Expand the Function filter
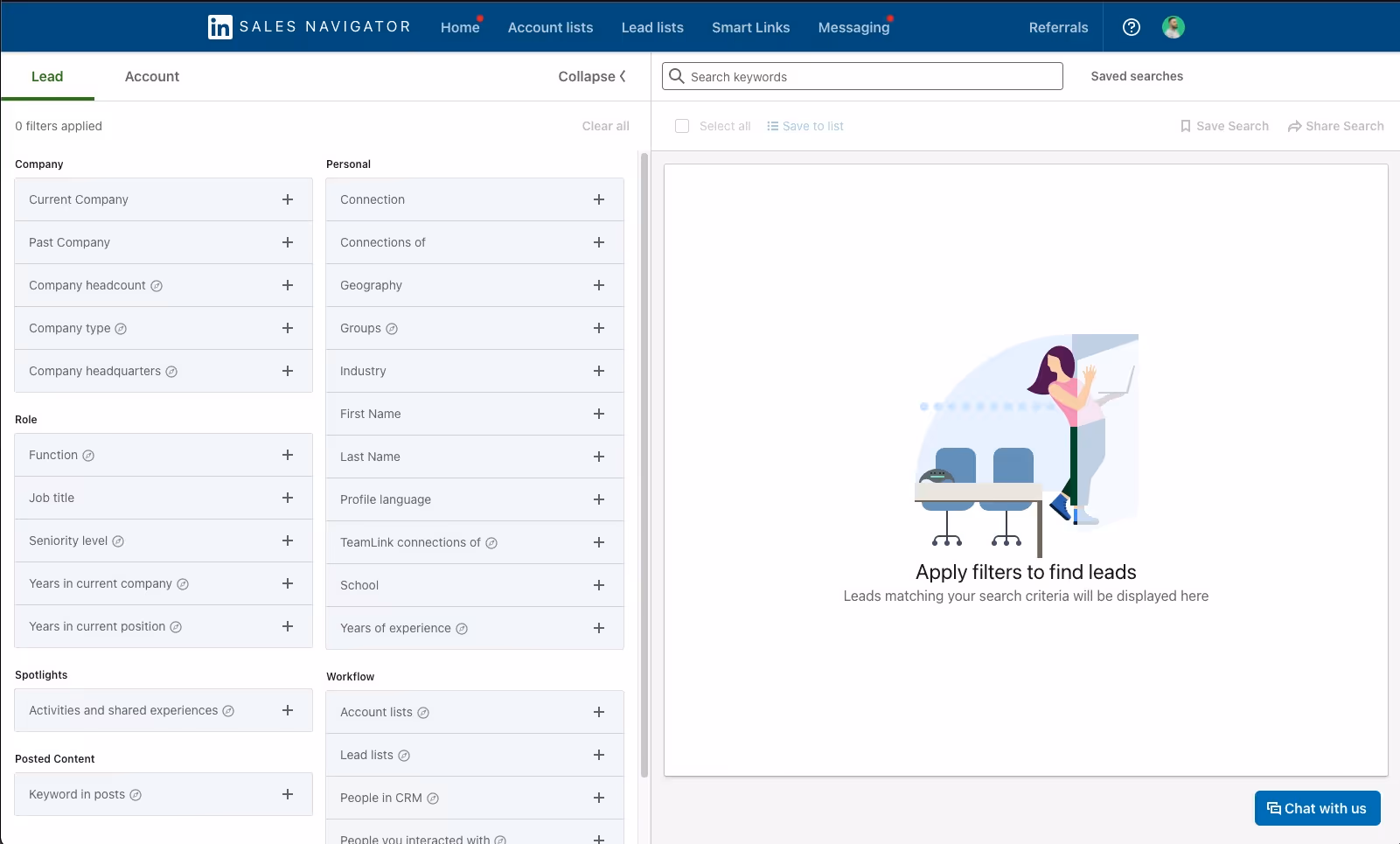This screenshot has height=844, width=1400. point(164,455)
